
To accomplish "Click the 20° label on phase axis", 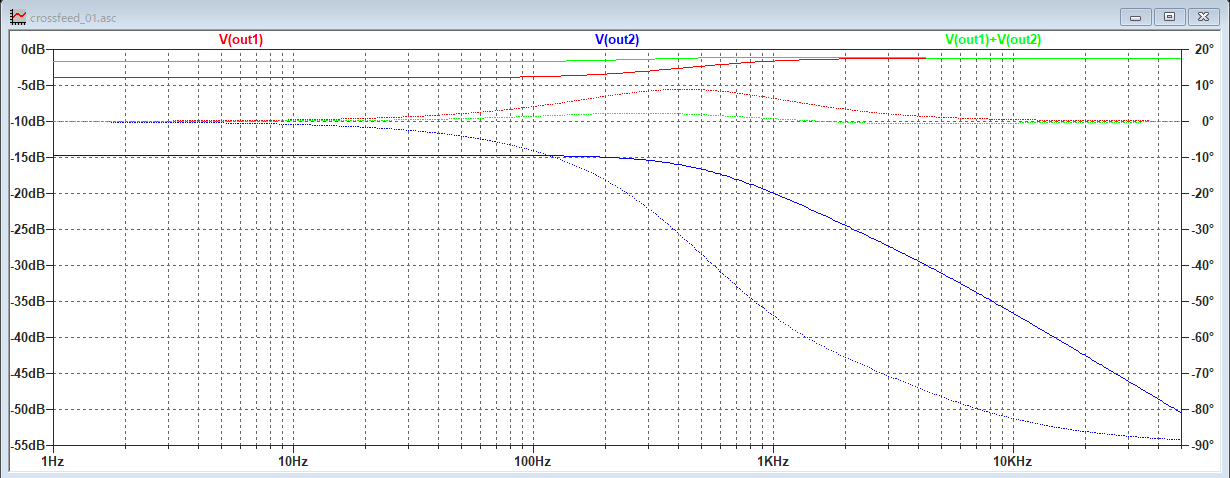I will point(1204,49).
